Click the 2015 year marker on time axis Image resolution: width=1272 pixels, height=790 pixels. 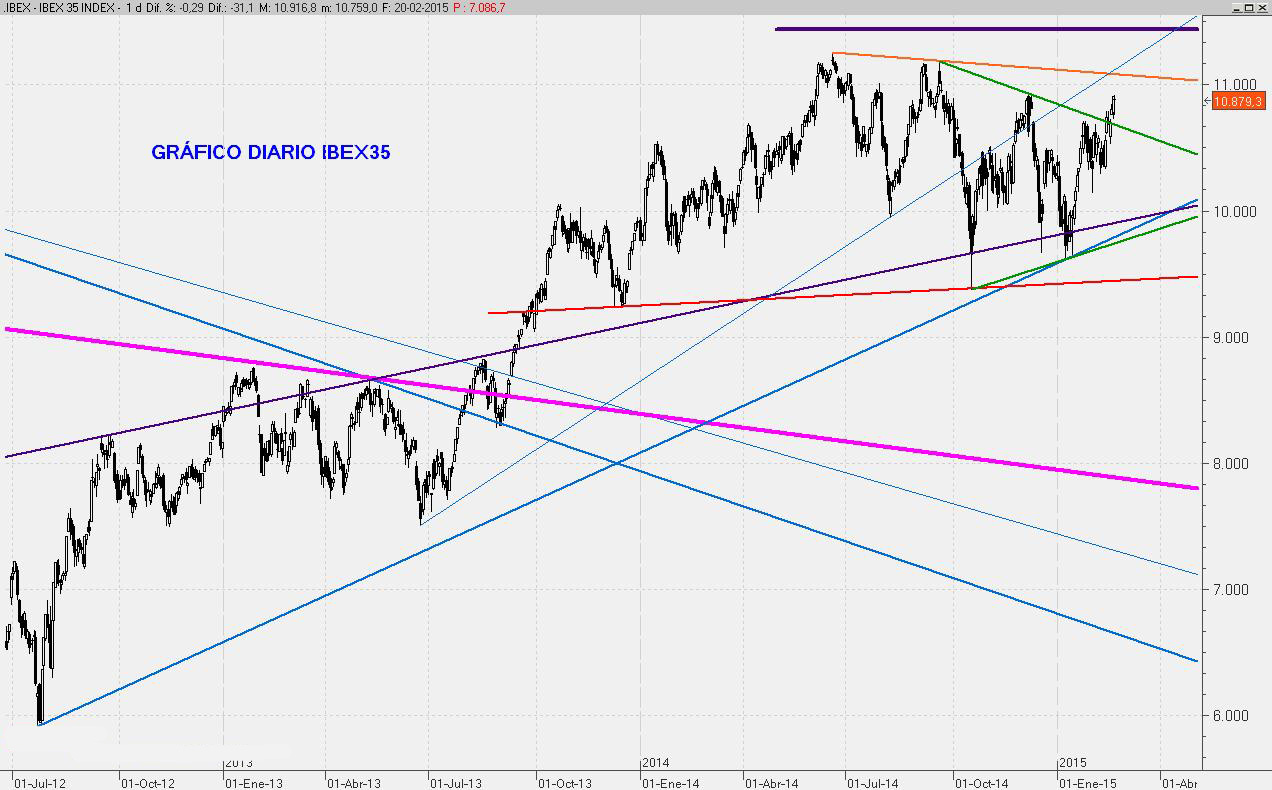coord(1073,762)
